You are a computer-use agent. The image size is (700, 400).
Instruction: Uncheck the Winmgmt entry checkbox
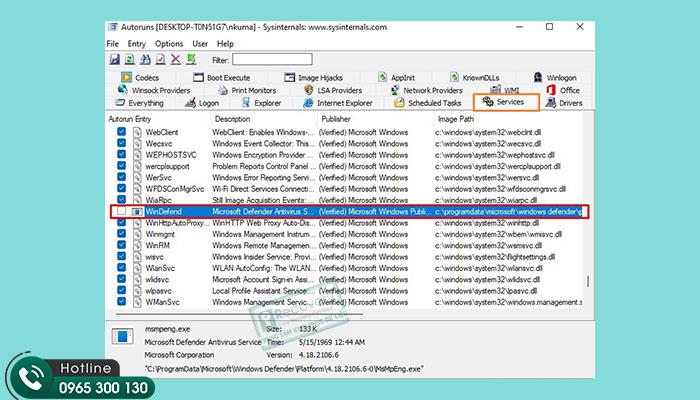coord(121,233)
